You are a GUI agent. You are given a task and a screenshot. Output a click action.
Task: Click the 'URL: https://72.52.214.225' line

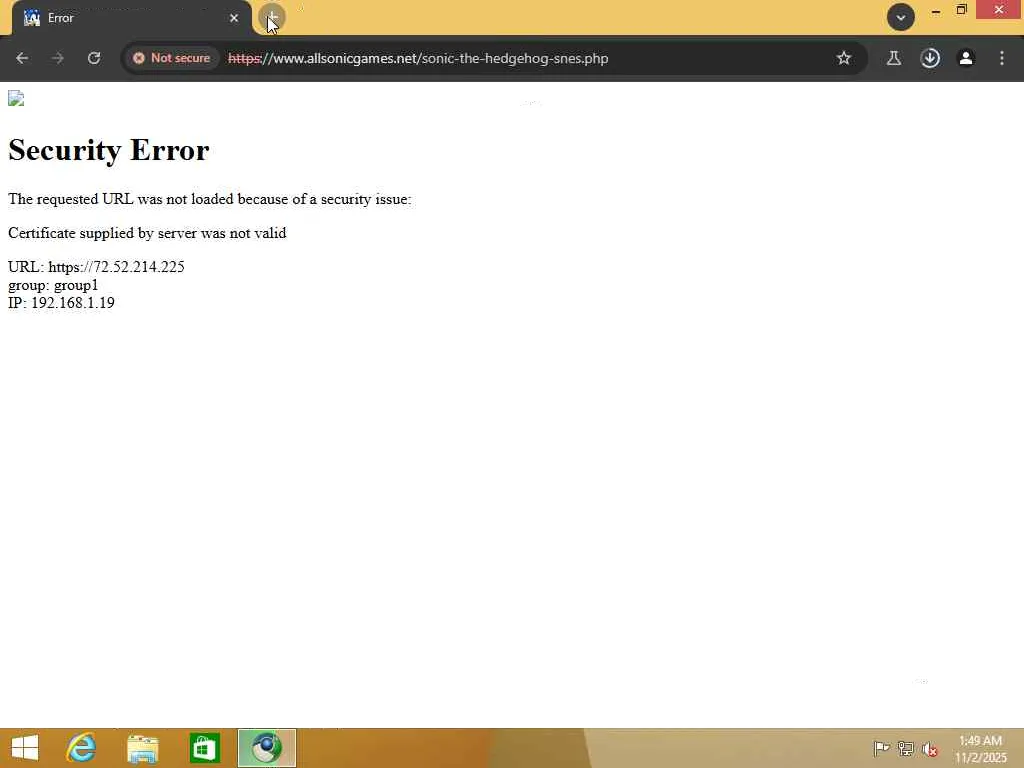click(x=96, y=267)
